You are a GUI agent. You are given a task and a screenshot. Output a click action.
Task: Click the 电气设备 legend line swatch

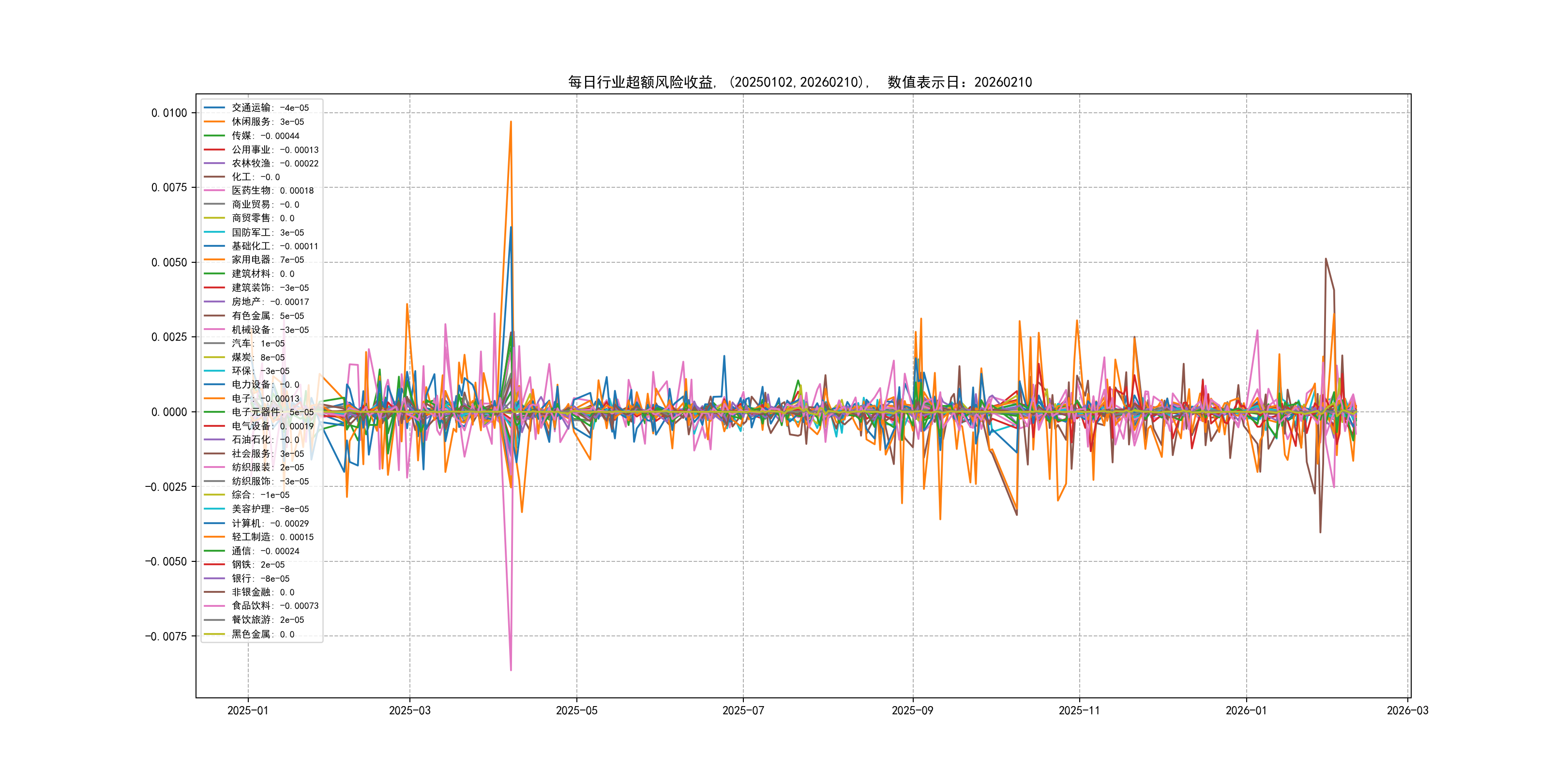tap(214, 426)
